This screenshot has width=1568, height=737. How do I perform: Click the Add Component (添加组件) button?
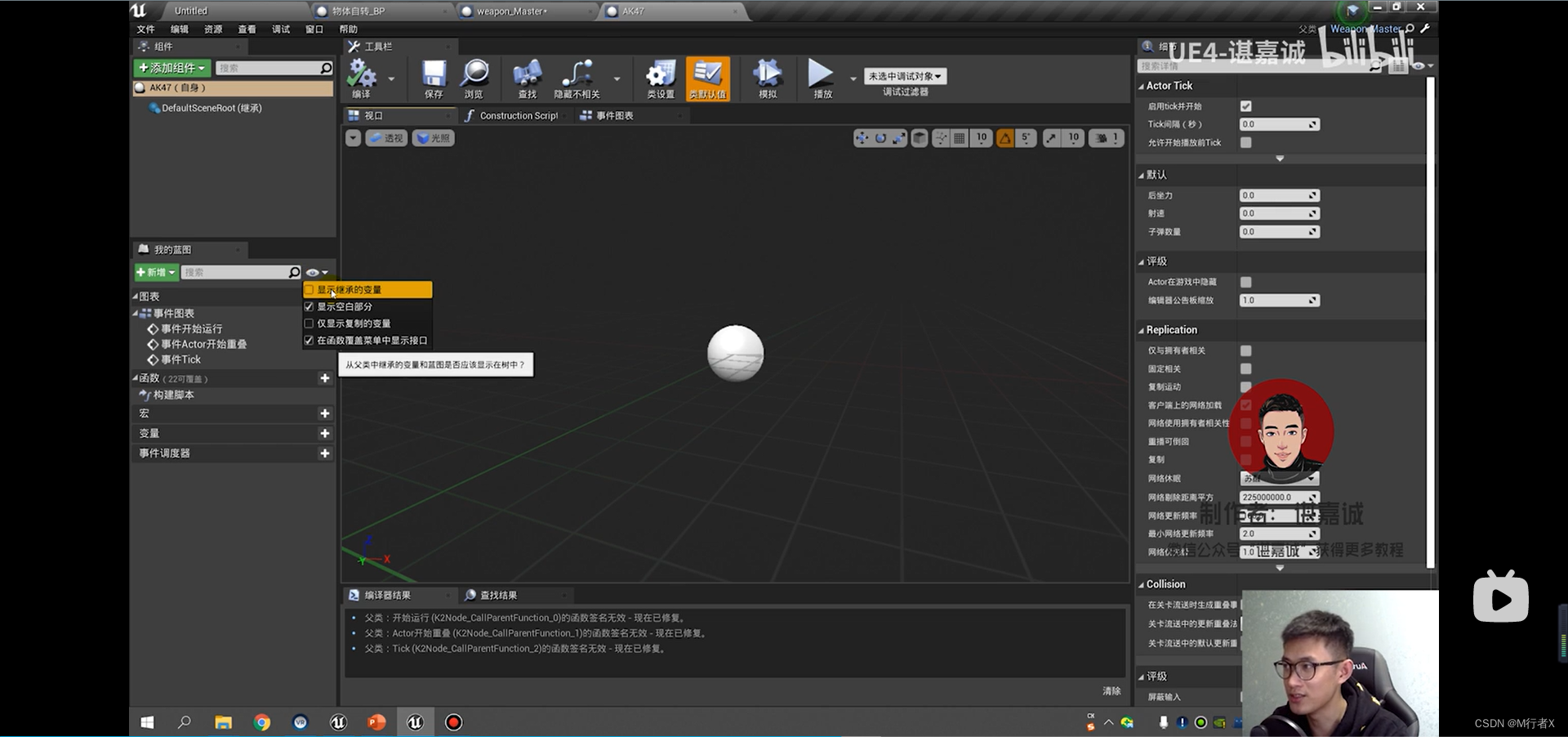(172, 68)
